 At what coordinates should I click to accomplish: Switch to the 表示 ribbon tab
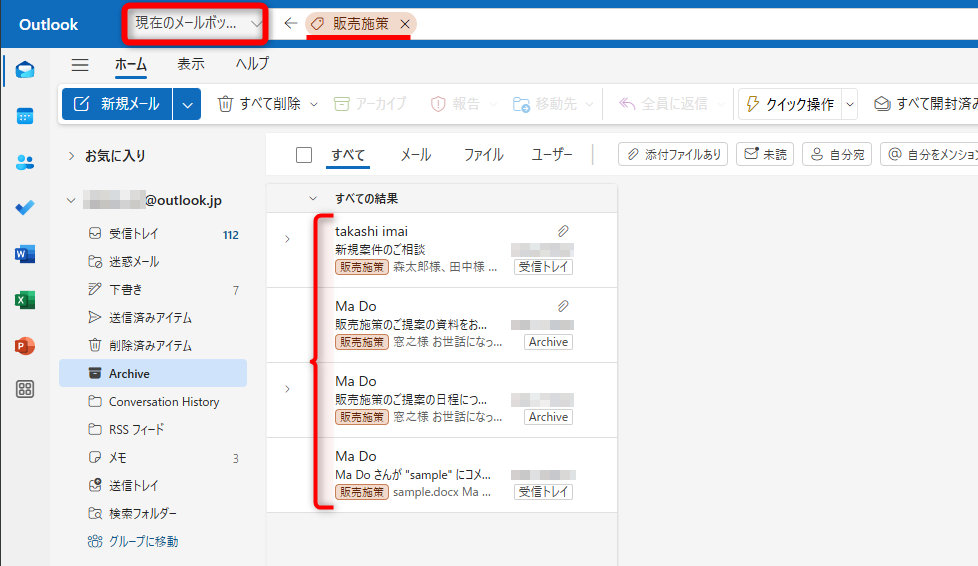[x=191, y=64]
